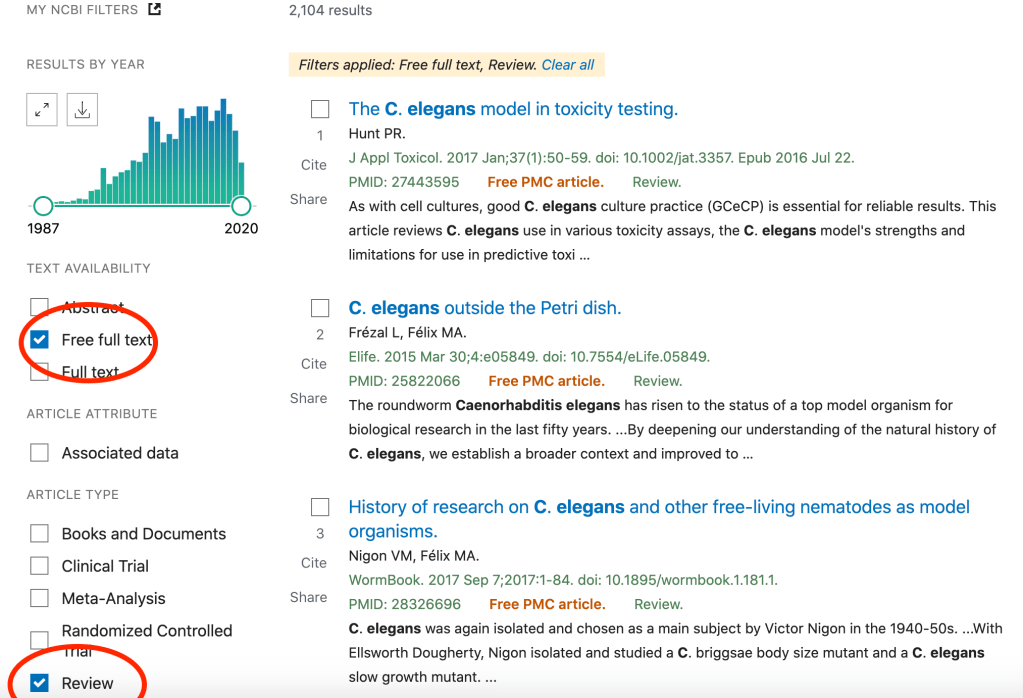Uncheck the Review article type filter

point(40,683)
